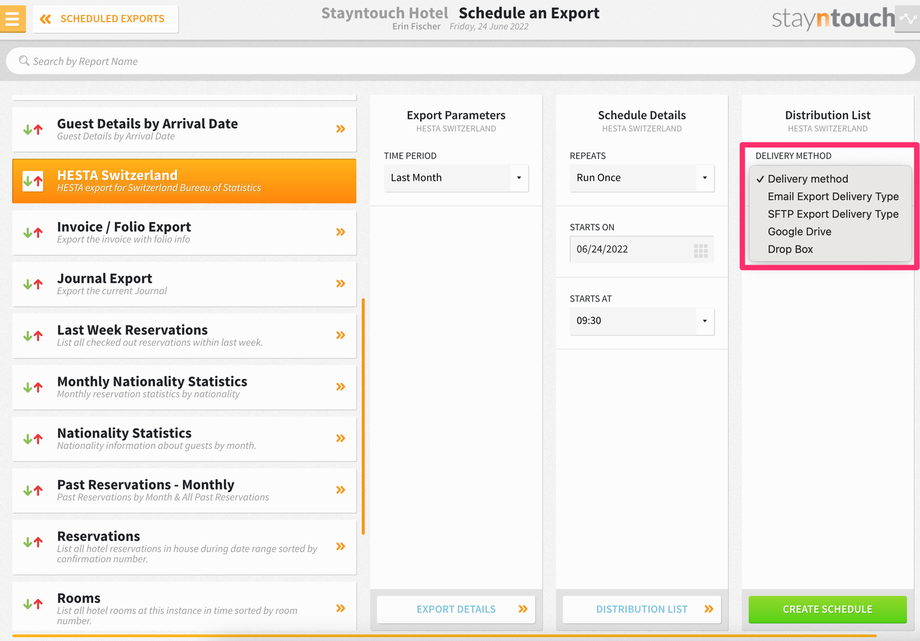Click chevron on Monthly Nationality Statistics
Viewport: 920px width, 641px height.
[x=340, y=387]
